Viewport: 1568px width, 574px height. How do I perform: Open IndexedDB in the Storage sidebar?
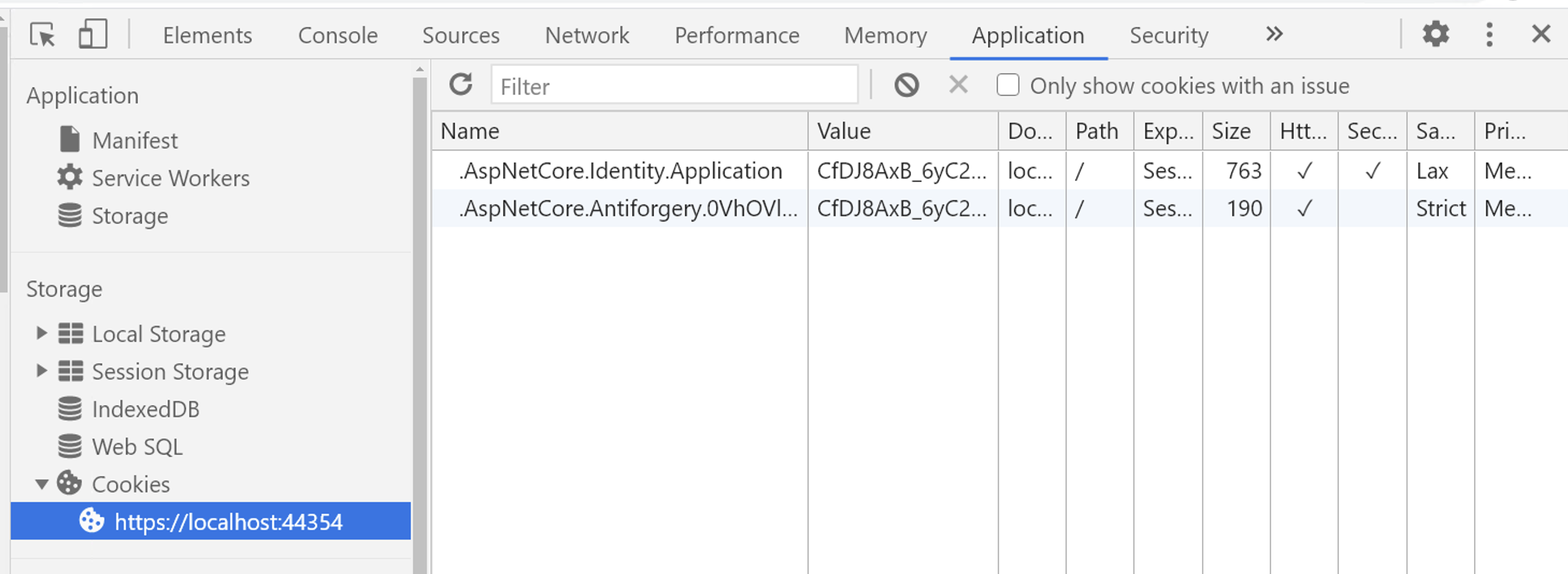(x=146, y=409)
